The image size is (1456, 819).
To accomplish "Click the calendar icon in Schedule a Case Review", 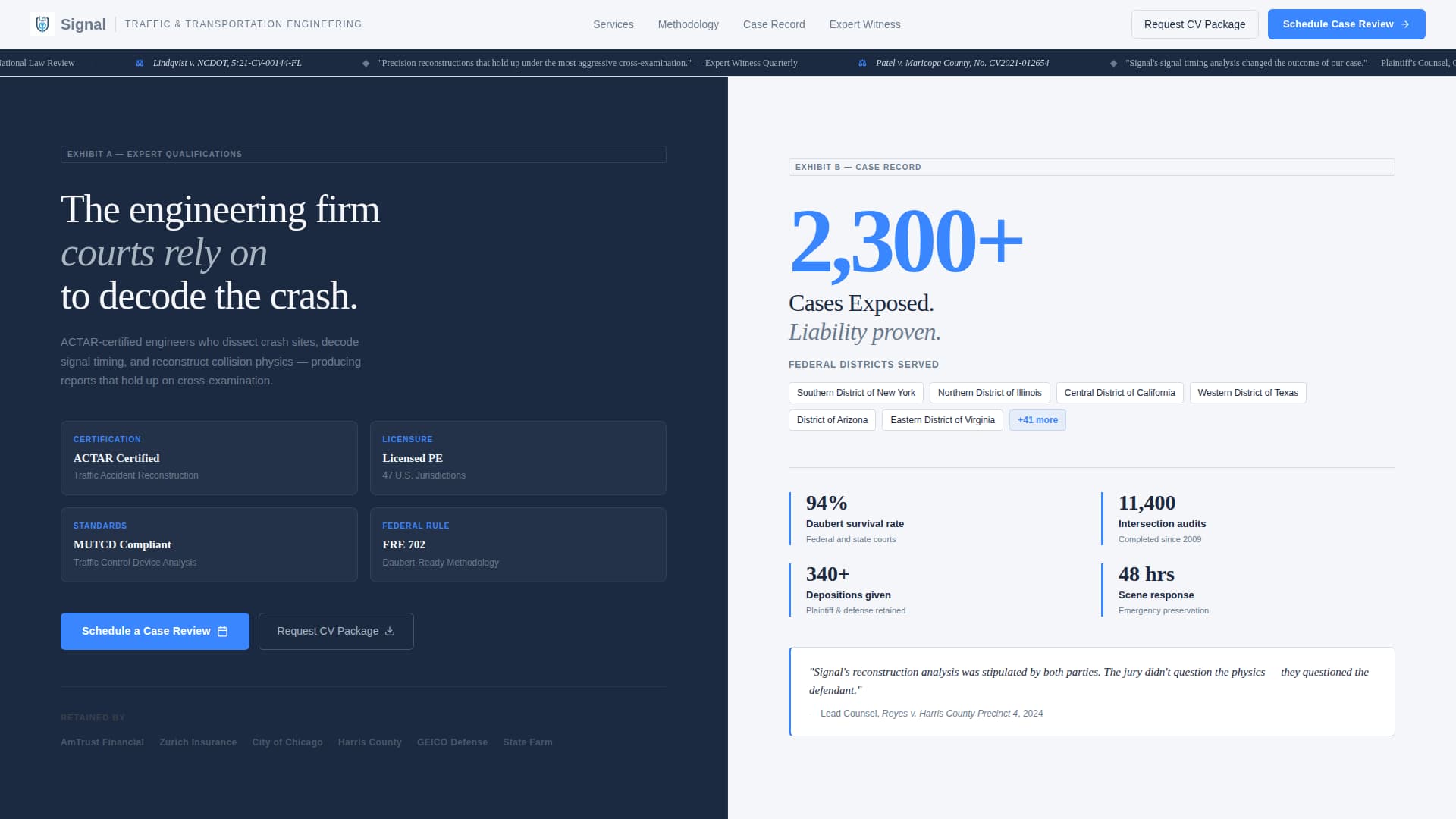I will coord(222,632).
